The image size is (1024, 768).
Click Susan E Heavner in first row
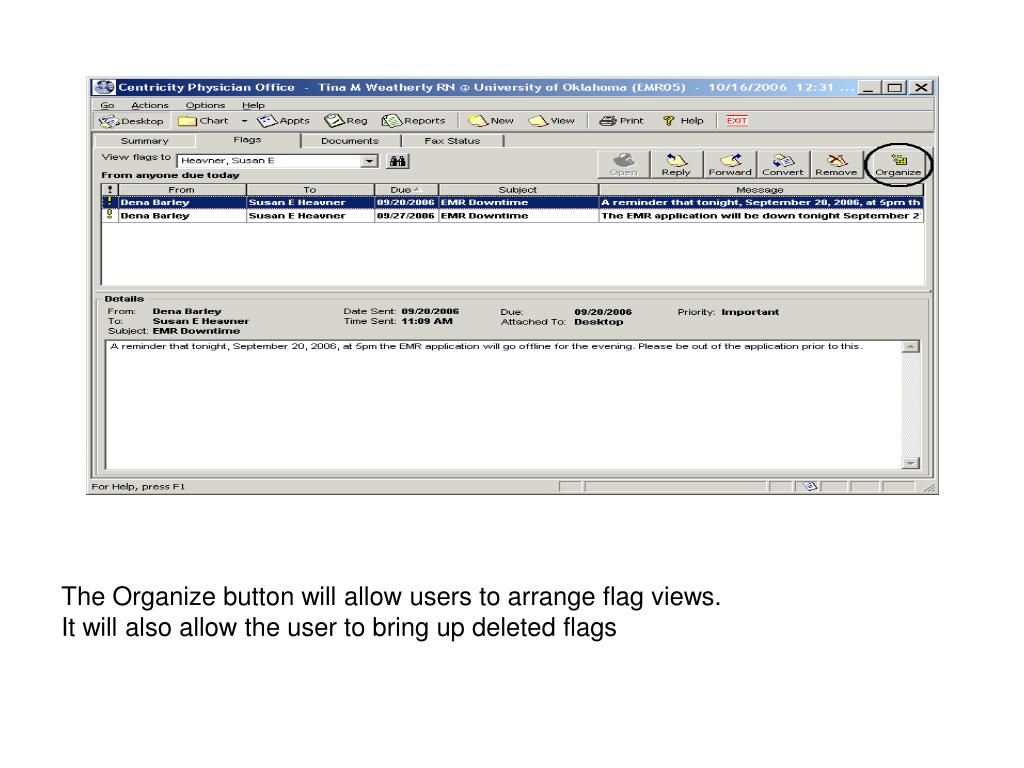point(297,202)
